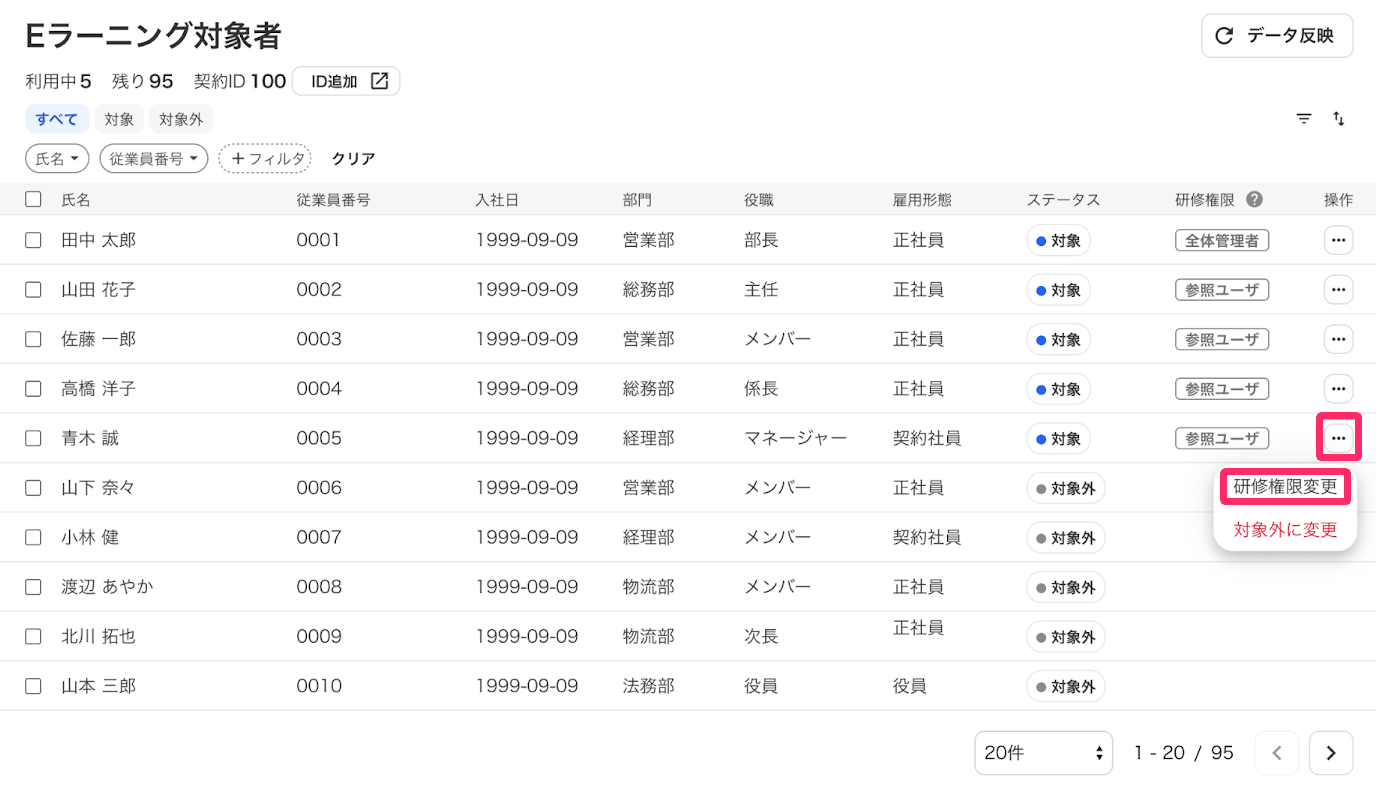Image resolution: width=1376 pixels, height=796 pixels.
Task: Click the ステータス column header
Action: click(x=1063, y=199)
